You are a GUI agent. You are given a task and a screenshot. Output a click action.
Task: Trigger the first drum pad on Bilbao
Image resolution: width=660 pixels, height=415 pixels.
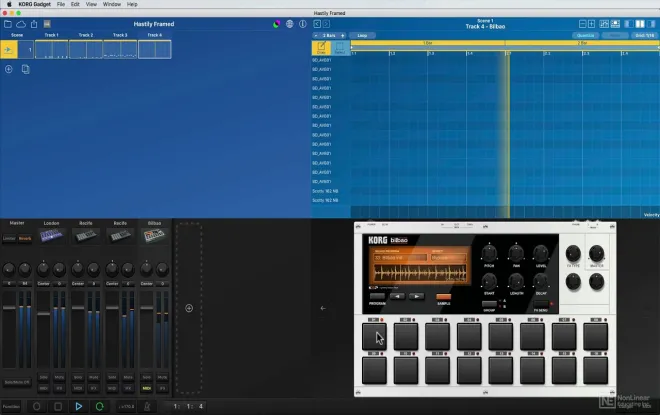tap(374, 336)
